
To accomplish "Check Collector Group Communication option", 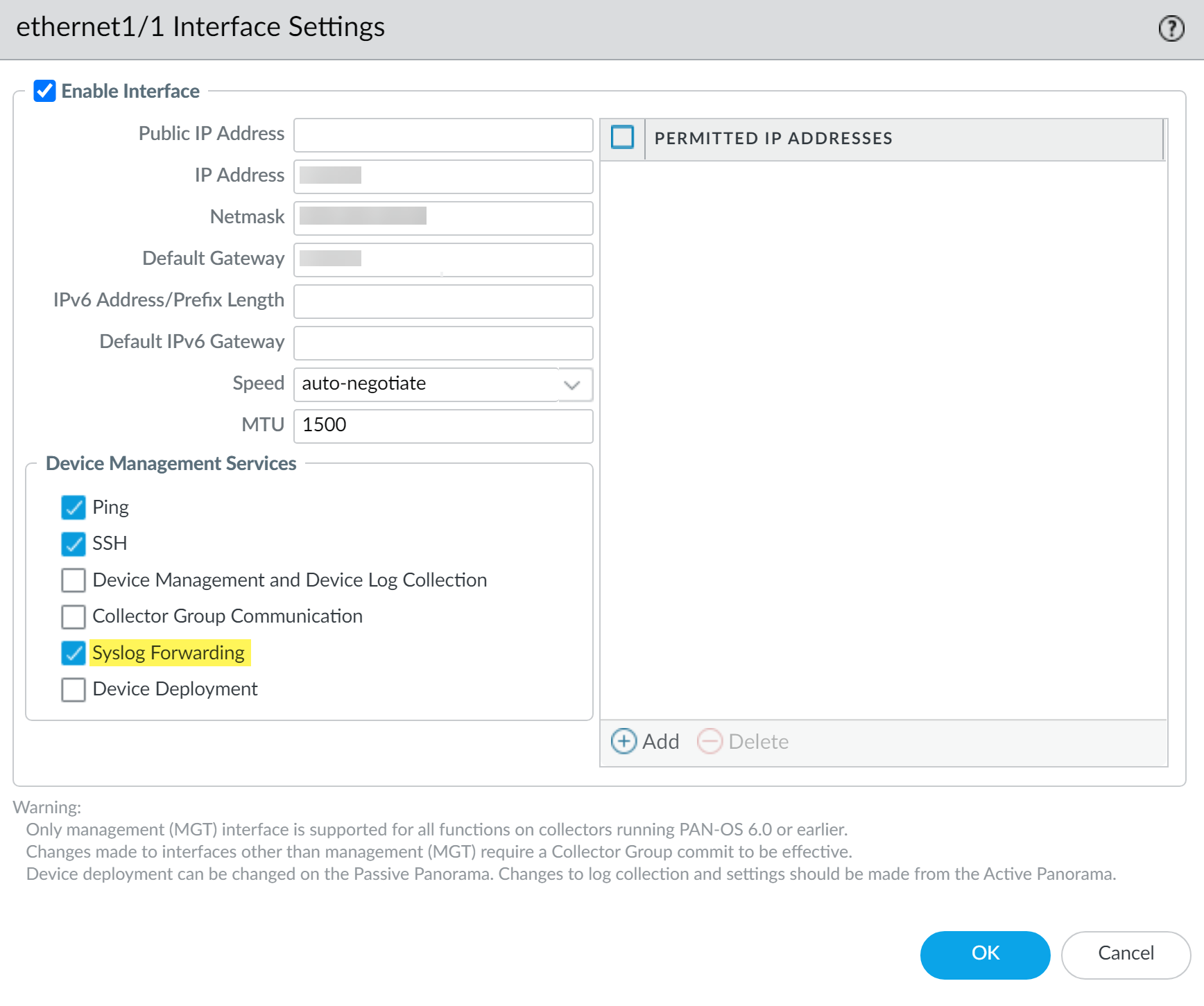I will click(74, 616).
